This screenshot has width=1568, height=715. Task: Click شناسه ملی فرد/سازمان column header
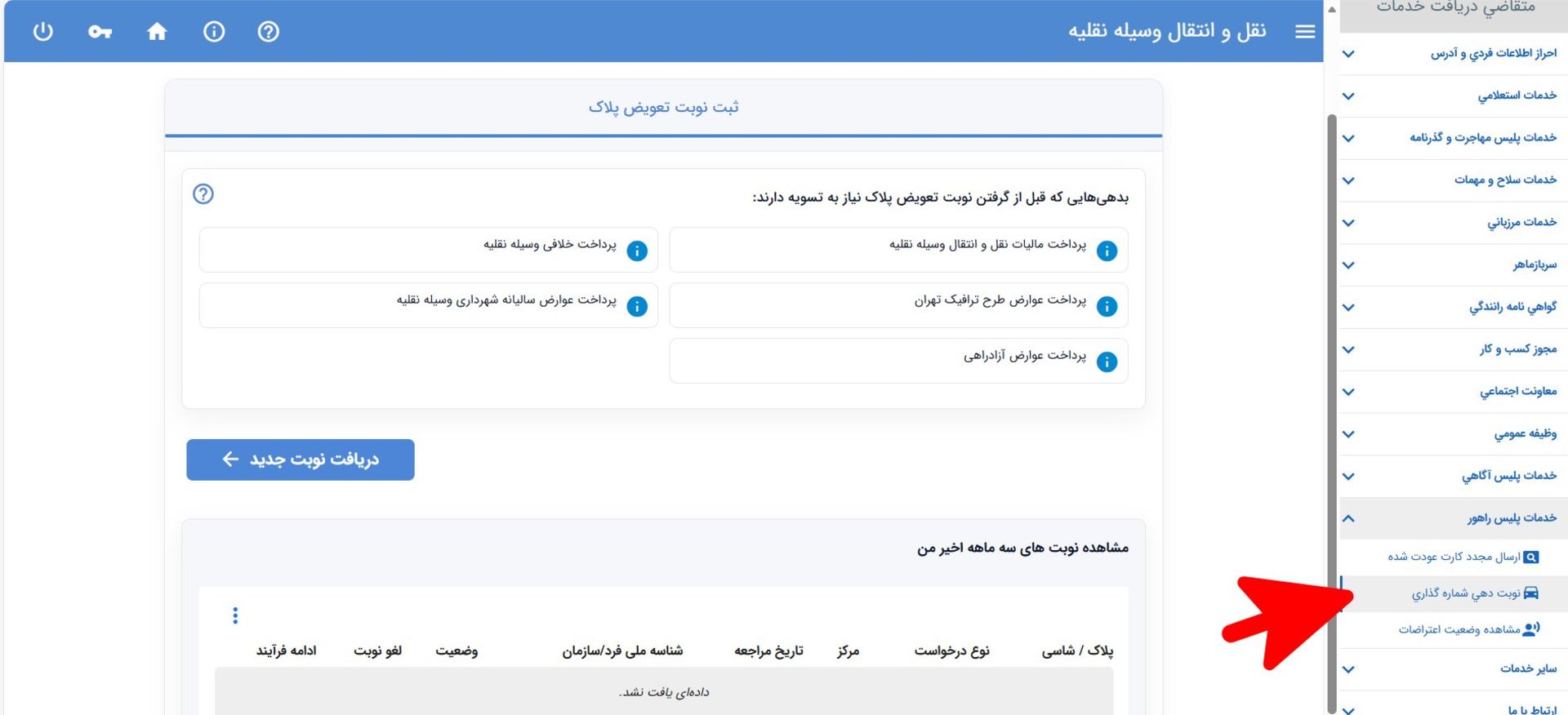[x=622, y=651]
